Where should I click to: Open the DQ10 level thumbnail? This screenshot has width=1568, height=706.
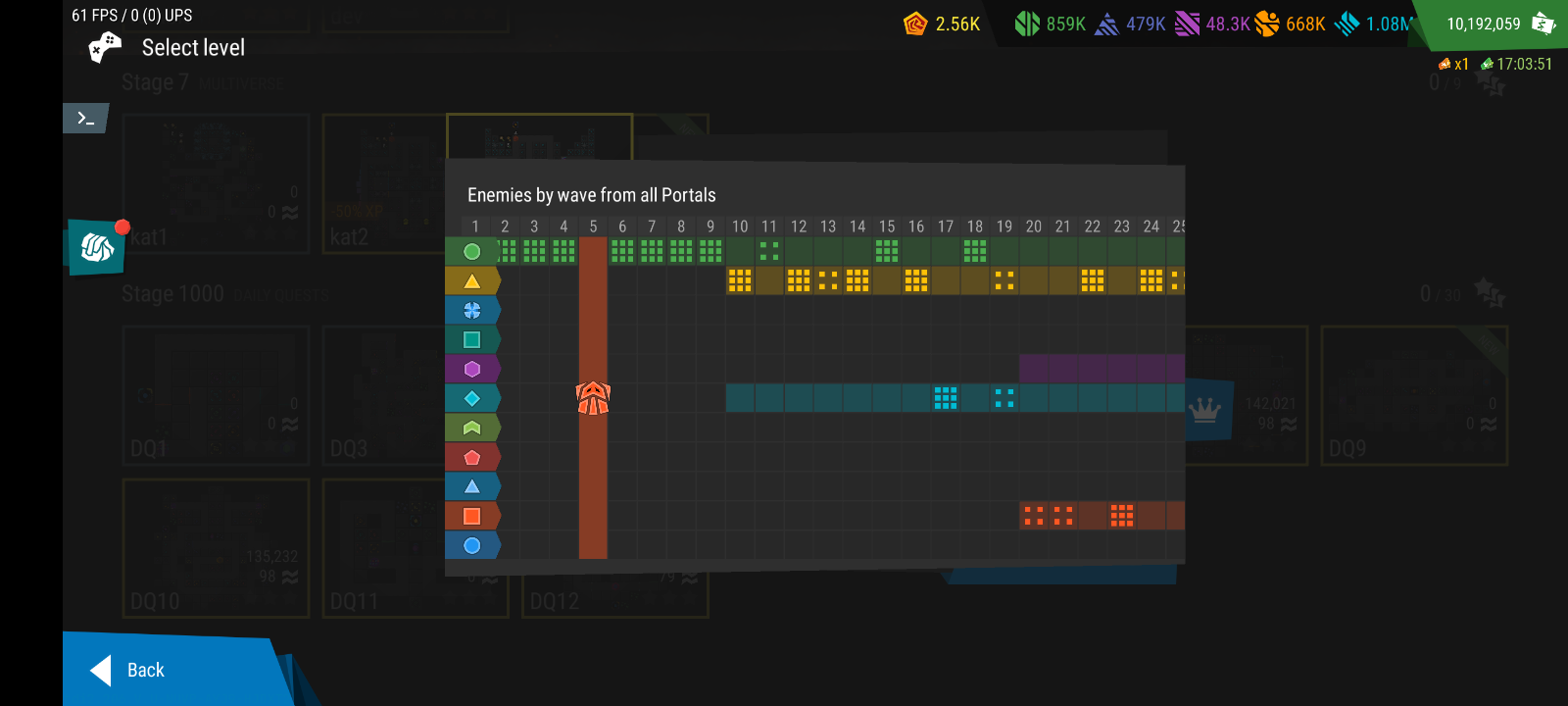pyautogui.click(x=216, y=547)
